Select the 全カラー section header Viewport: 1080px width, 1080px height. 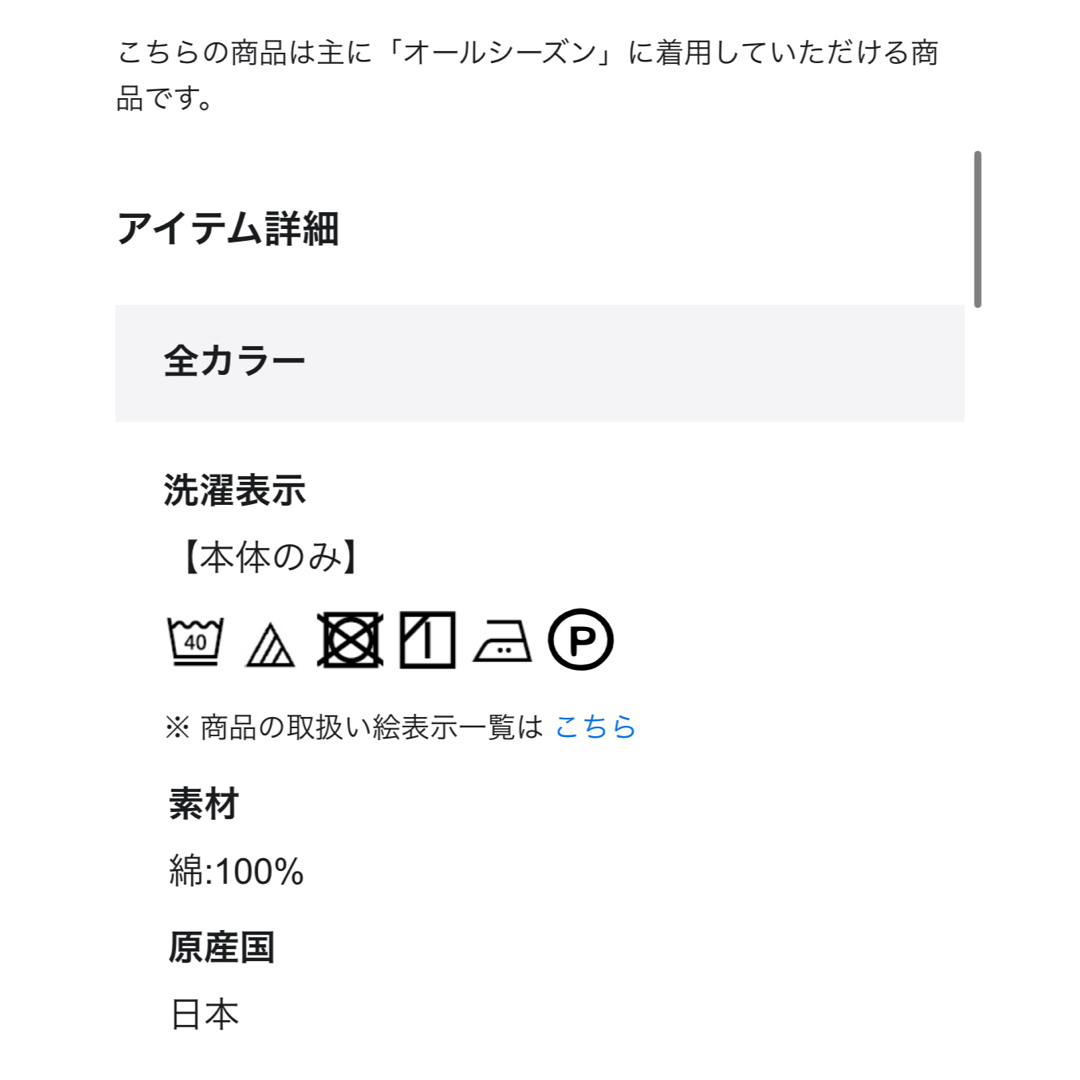[540, 363]
